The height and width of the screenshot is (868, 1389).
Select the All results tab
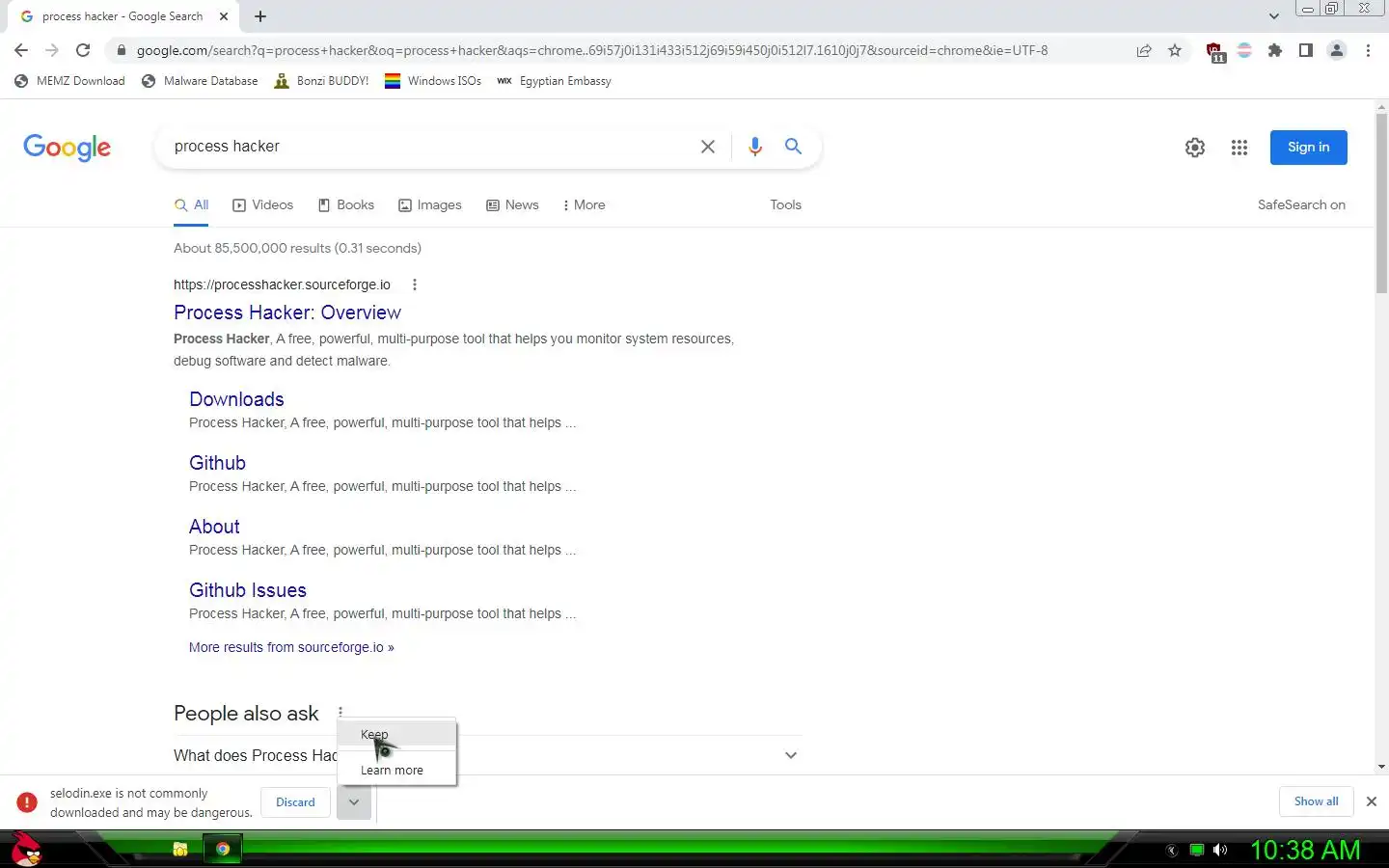pos(191,204)
